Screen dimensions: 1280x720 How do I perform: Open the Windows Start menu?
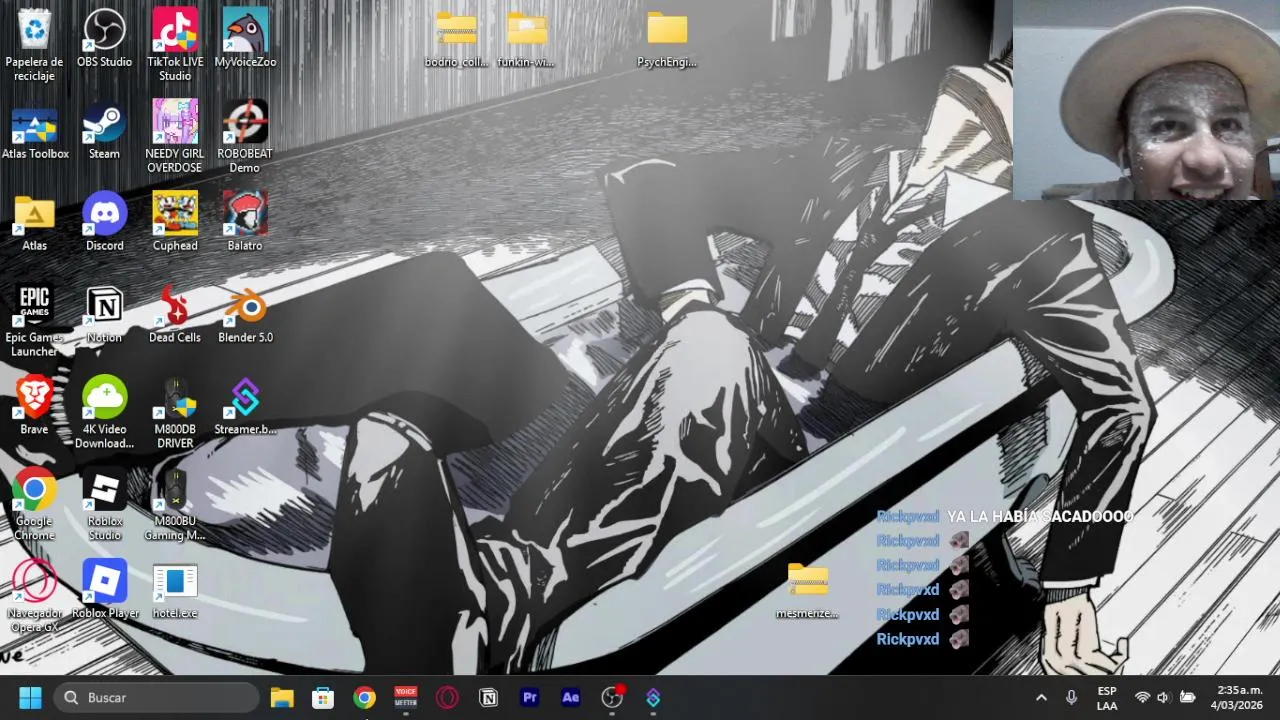click(30, 697)
